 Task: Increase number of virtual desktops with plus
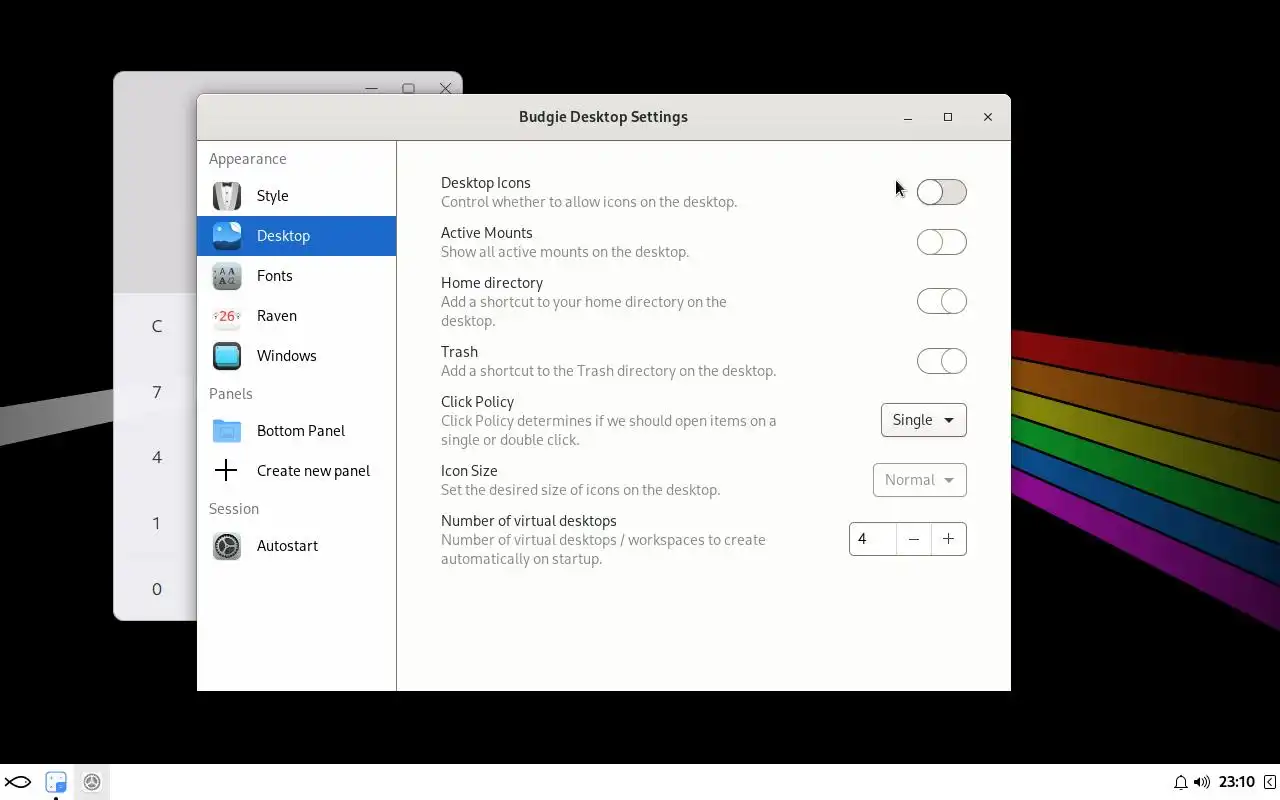(949, 539)
